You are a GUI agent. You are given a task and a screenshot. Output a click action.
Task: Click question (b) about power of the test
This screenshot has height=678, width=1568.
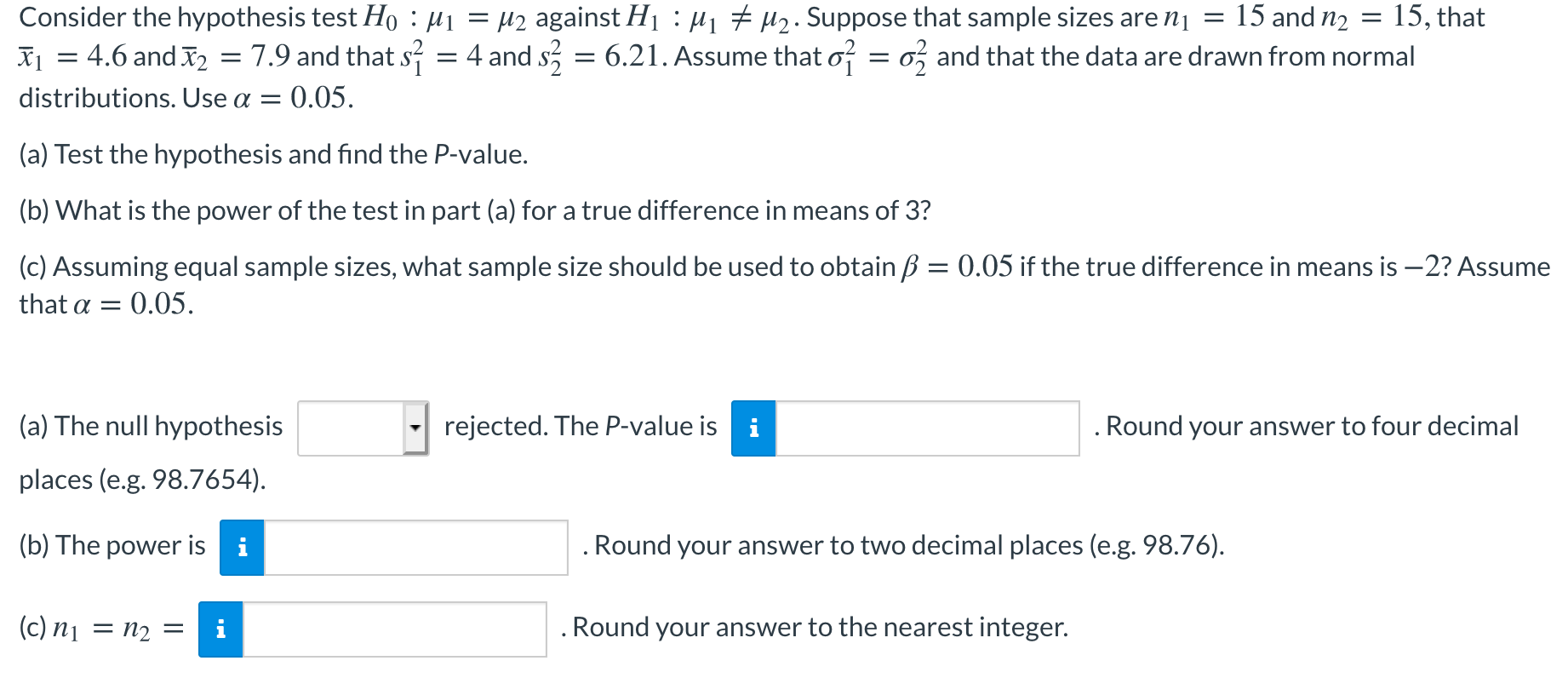(x=475, y=210)
